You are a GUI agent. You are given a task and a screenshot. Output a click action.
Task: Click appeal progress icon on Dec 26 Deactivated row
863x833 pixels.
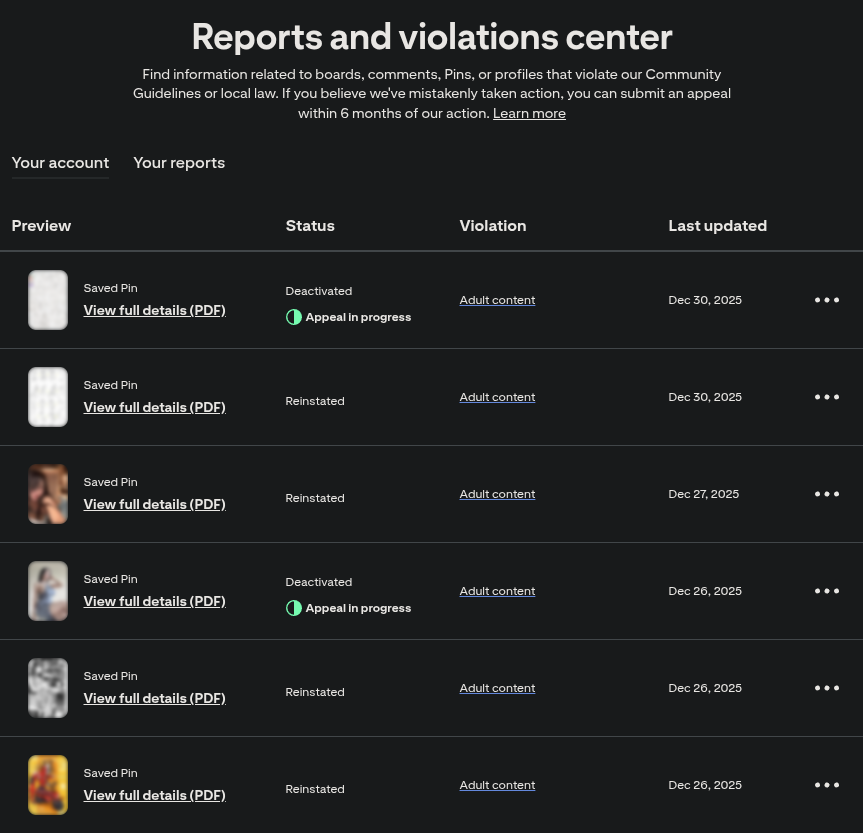point(294,608)
